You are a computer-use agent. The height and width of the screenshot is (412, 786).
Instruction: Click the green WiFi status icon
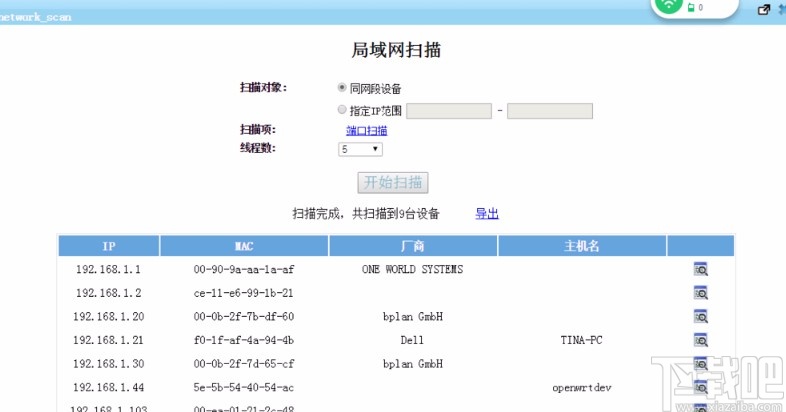669,6
